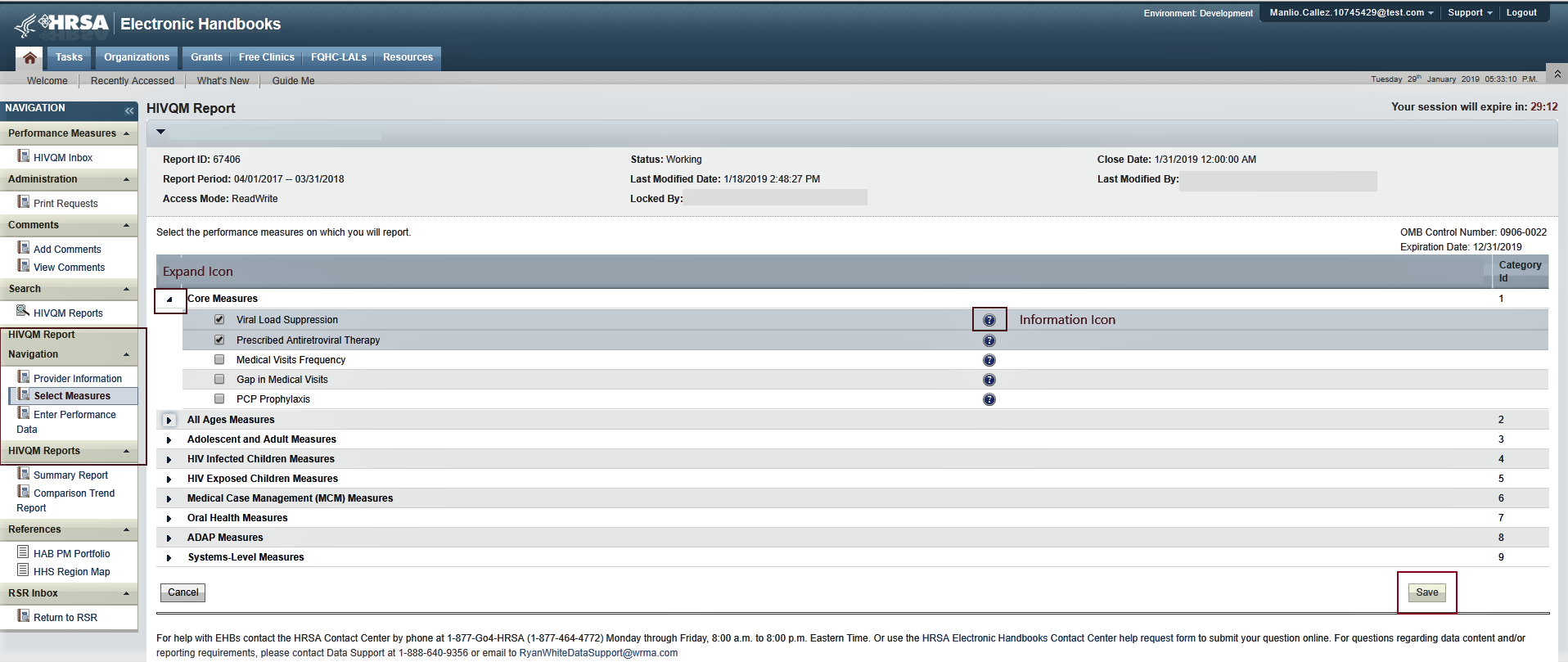
Task: Show info for Medical Visits Frequency
Action: [x=989, y=360]
